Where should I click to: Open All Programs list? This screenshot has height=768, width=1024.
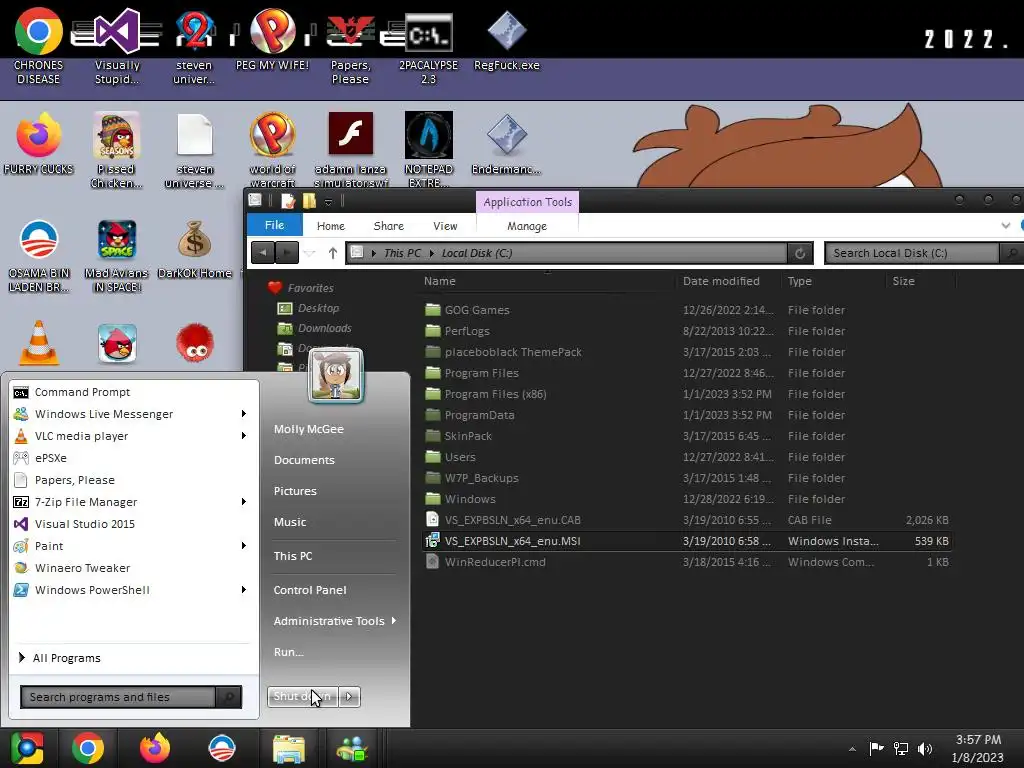coord(65,658)
